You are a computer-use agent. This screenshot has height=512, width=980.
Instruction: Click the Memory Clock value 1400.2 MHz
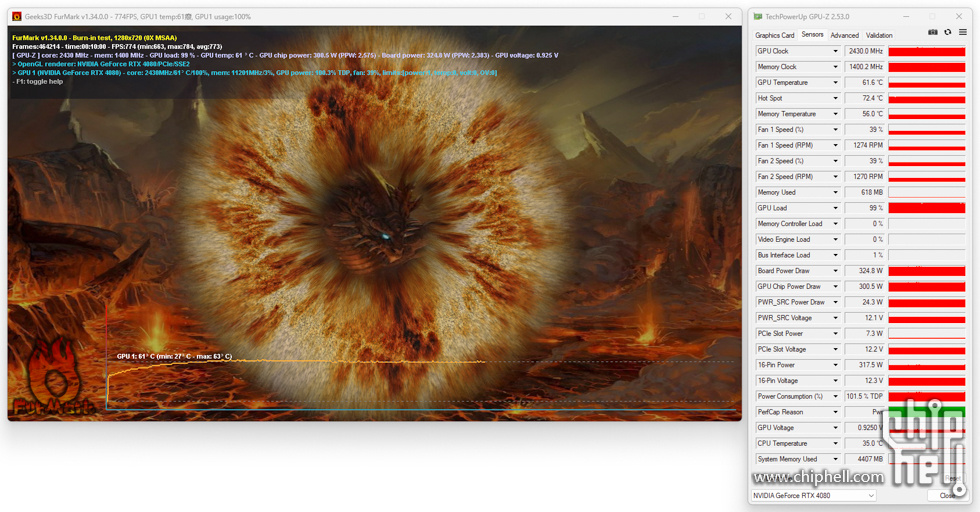(864, 67)
